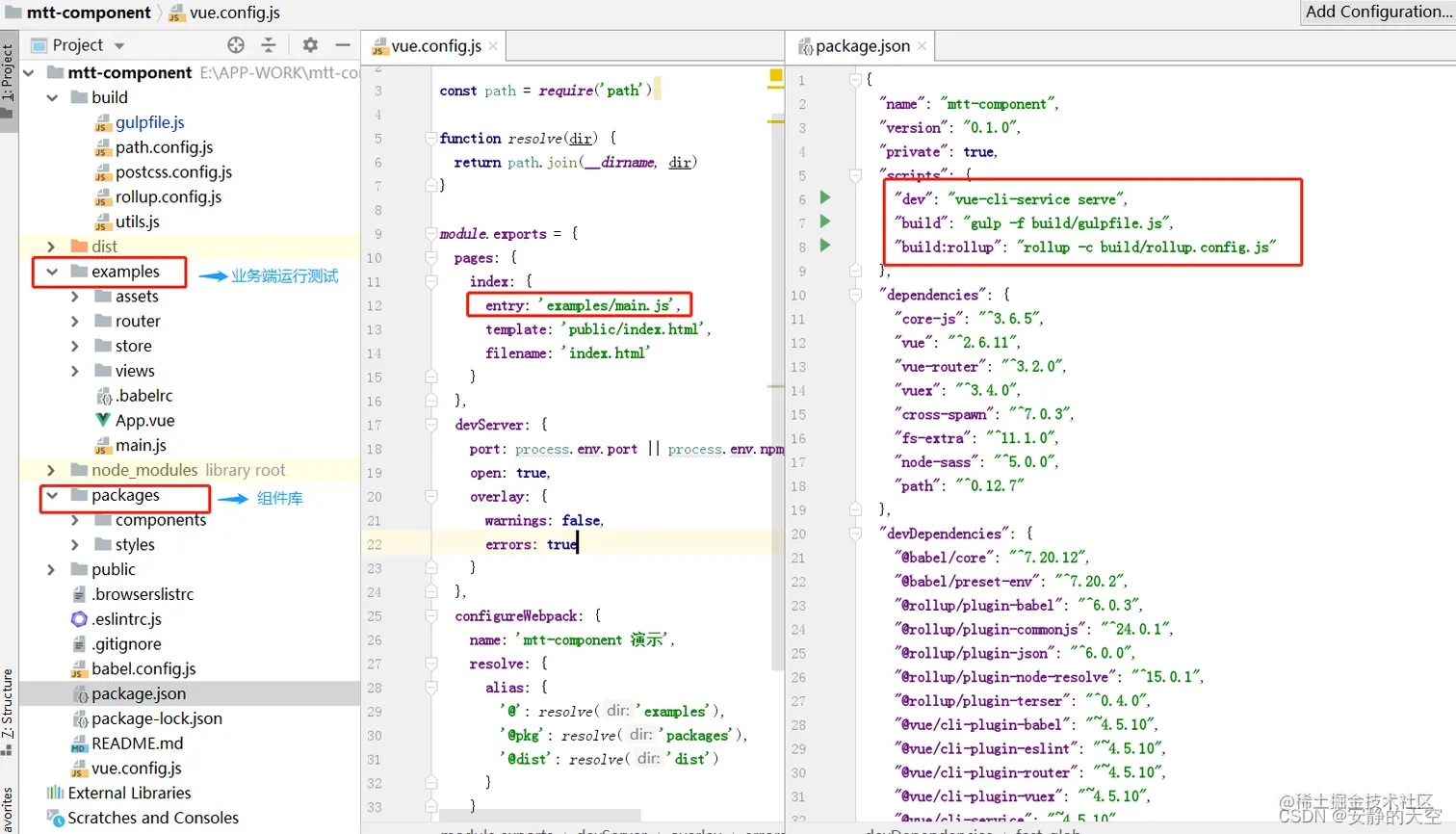Select postcss.config.js file
This screenshot has width=1456, height=834.
click(173, 172)
